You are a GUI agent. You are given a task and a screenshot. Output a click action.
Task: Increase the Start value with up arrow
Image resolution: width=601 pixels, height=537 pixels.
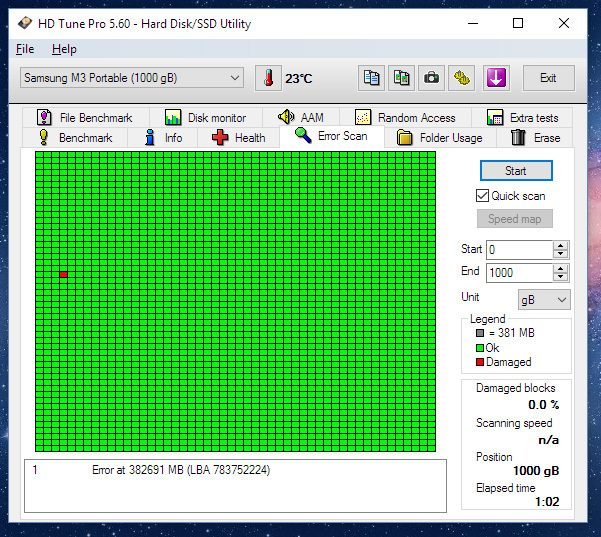pos(561,246)
